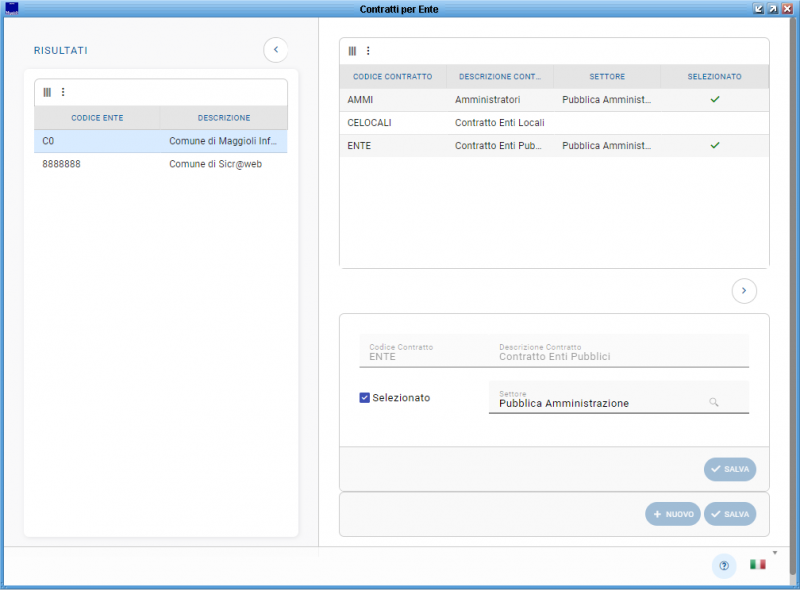Viewport: 800px width, 590px height.
Task: Click the columns icon in the Risultati grid
Action: pyautogui.click(x=47, y=92)
